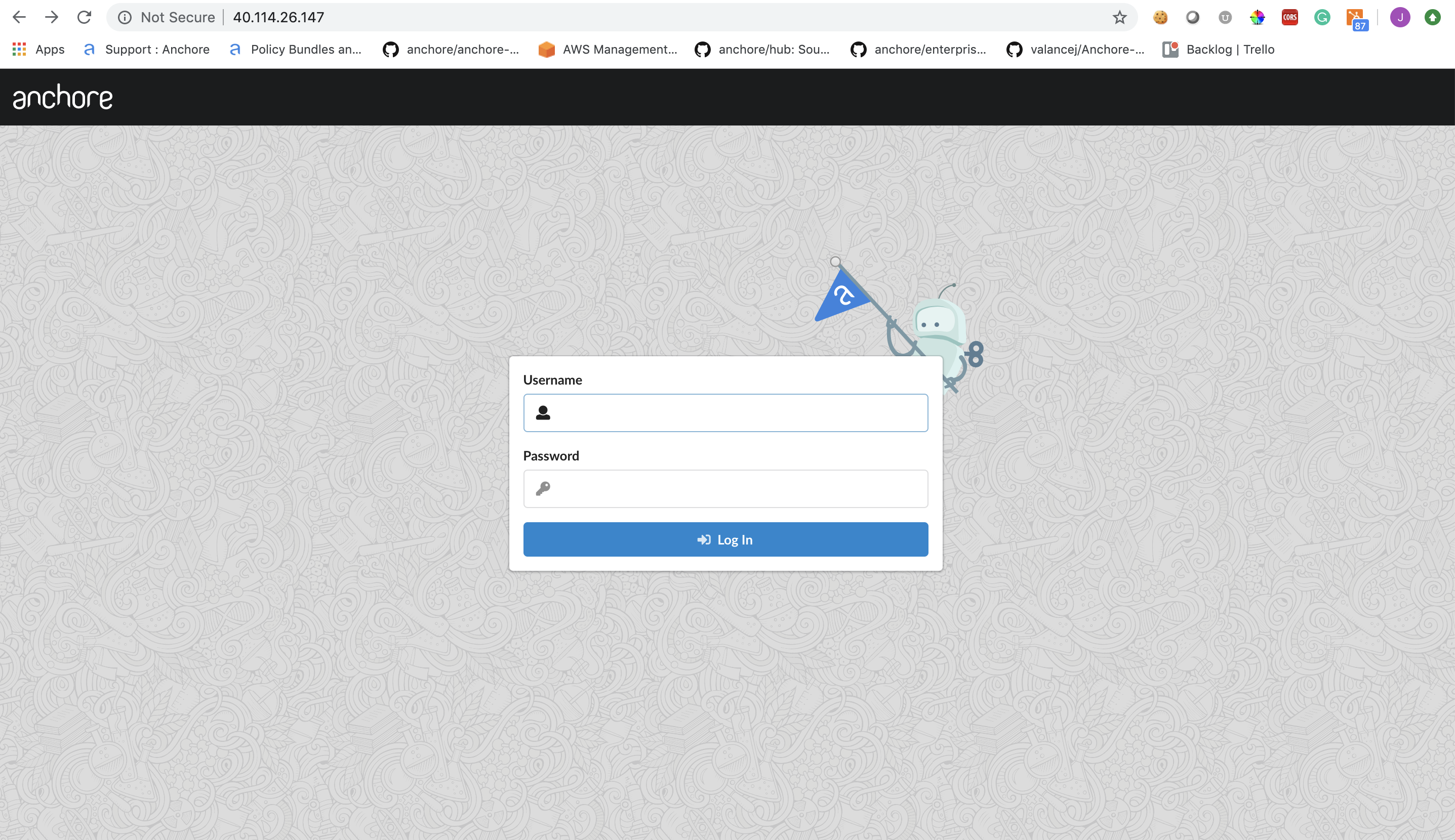
Task: Click inside the Password field
Action: click(725, 489)
